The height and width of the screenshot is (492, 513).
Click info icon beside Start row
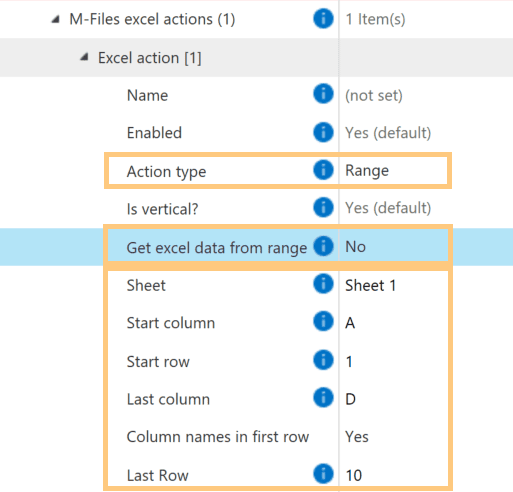pyautogui.click(x=323, y=360)
